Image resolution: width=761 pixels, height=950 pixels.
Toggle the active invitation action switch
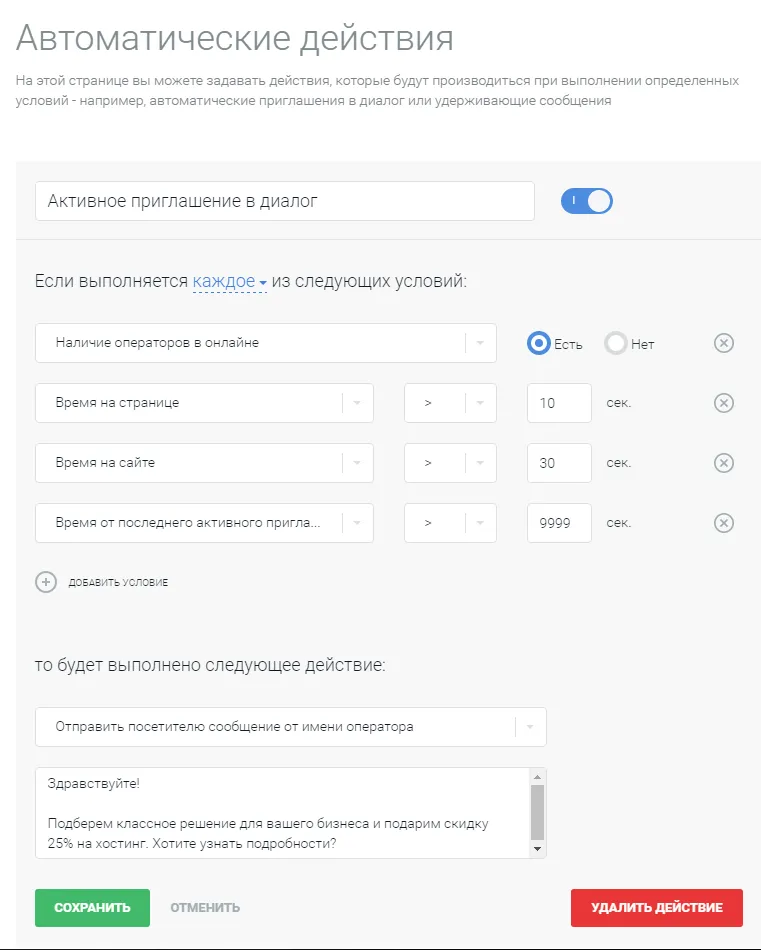coord(587,201)
